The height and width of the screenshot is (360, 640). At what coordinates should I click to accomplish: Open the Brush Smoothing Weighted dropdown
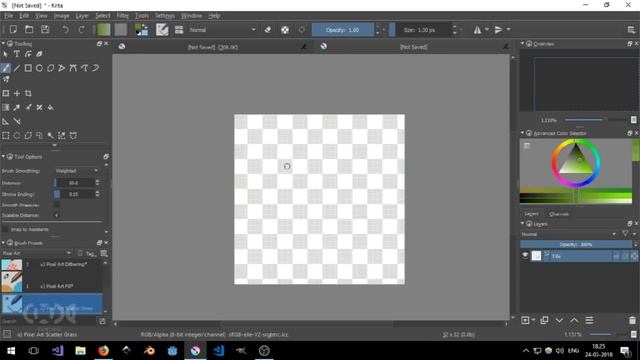pyautogui.click(x=77, y=171)
